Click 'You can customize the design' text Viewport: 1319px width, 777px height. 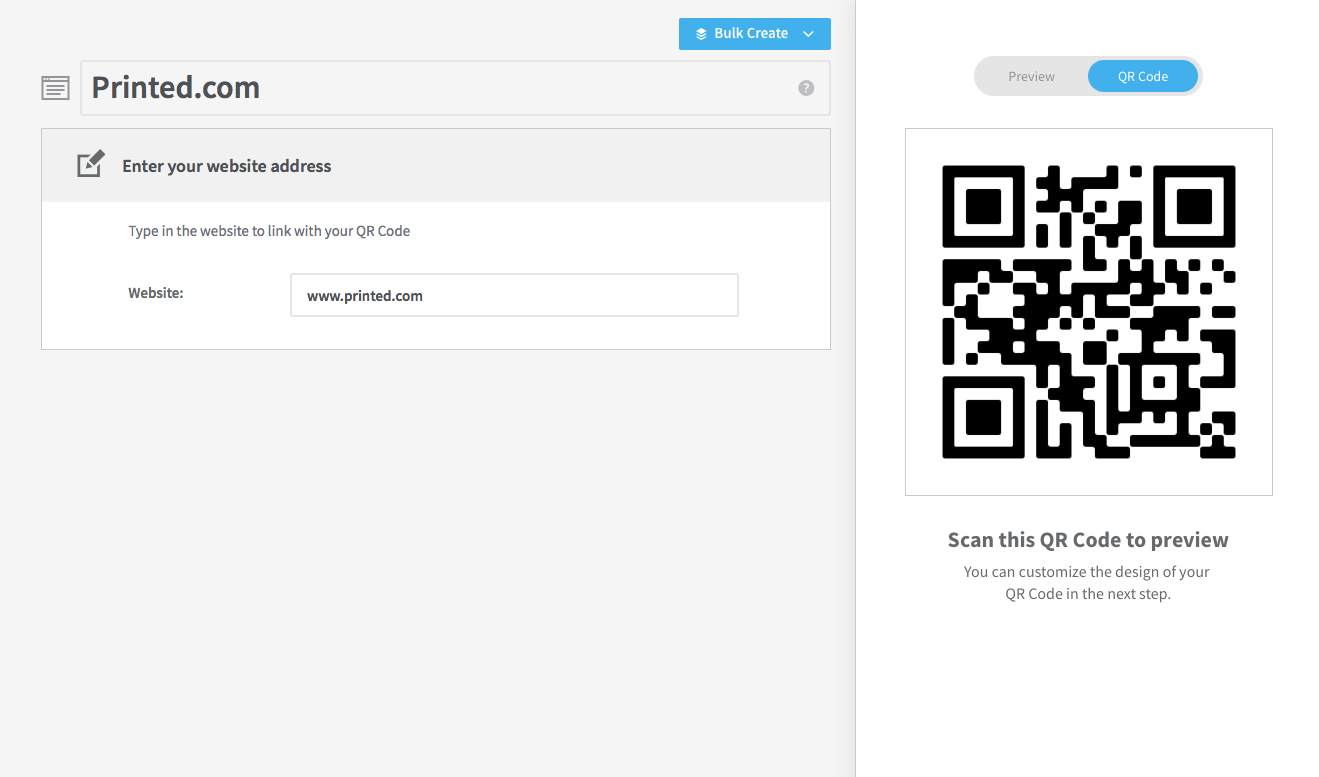pyautogui.click(x=1087, y=583)
